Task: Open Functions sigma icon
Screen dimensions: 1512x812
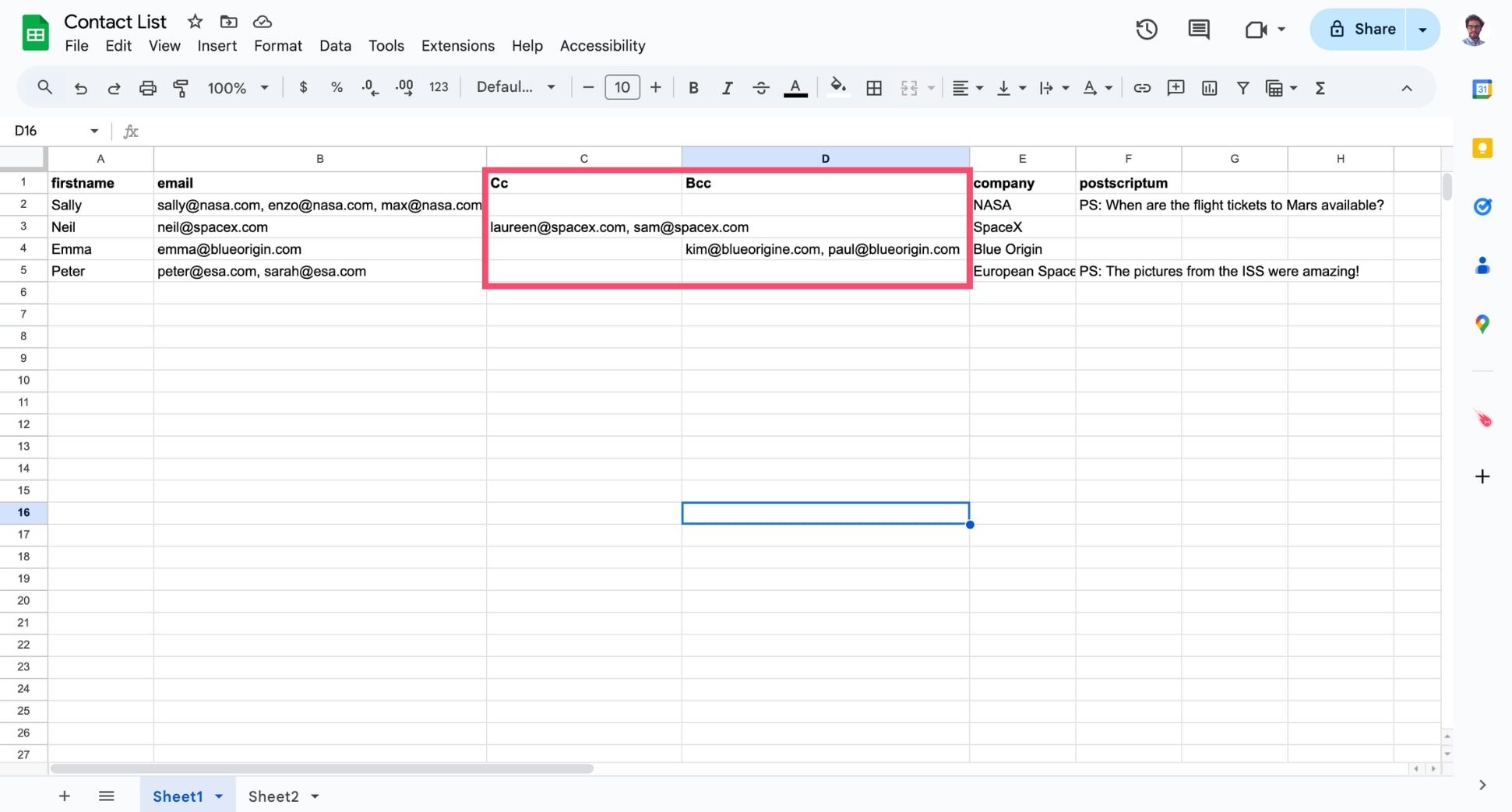Action: click(x=1320, y=88)
